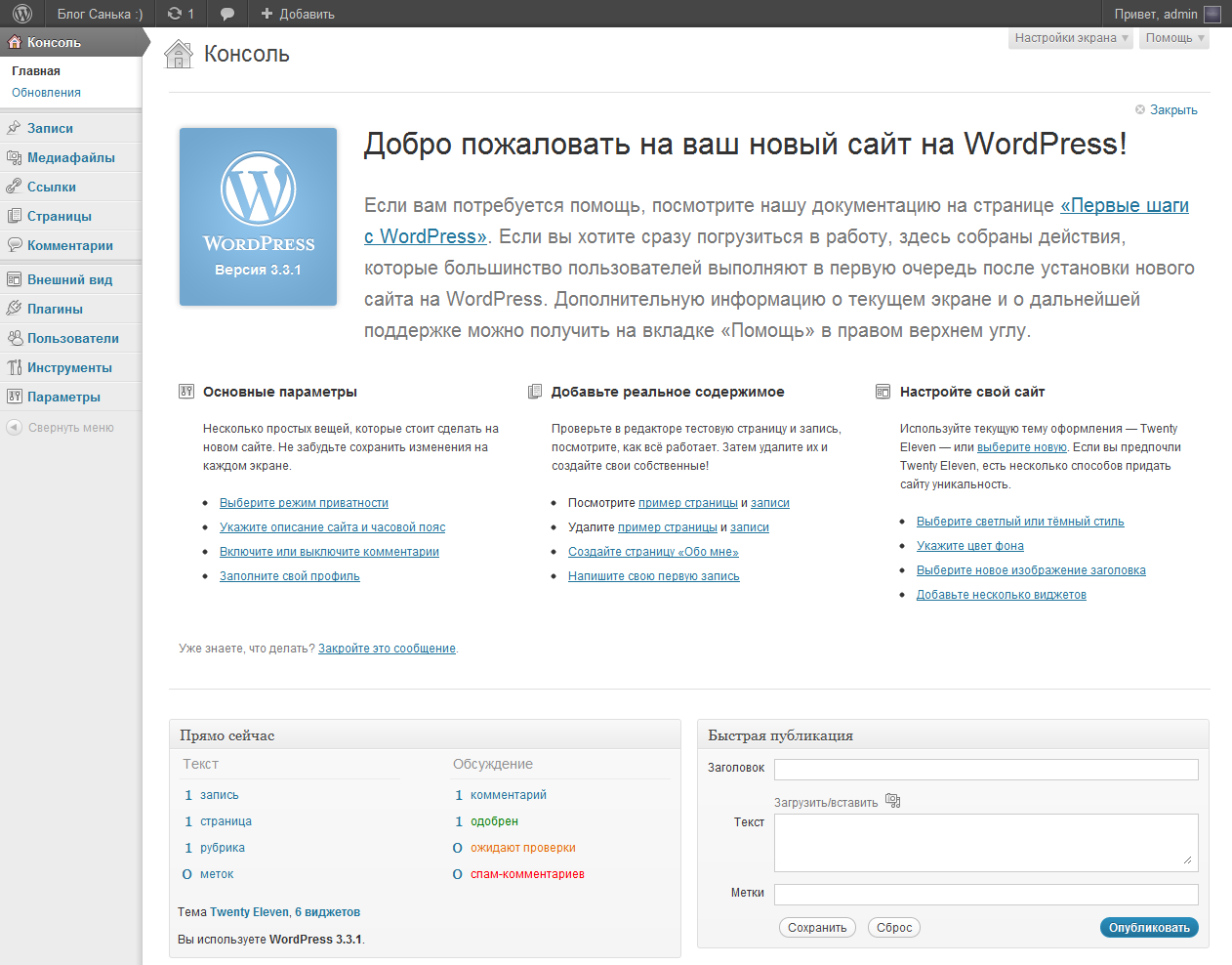Click the collapse arrow icon for Свернуть меню
Screen dimensions: 1232x965
tap(14, 427)
